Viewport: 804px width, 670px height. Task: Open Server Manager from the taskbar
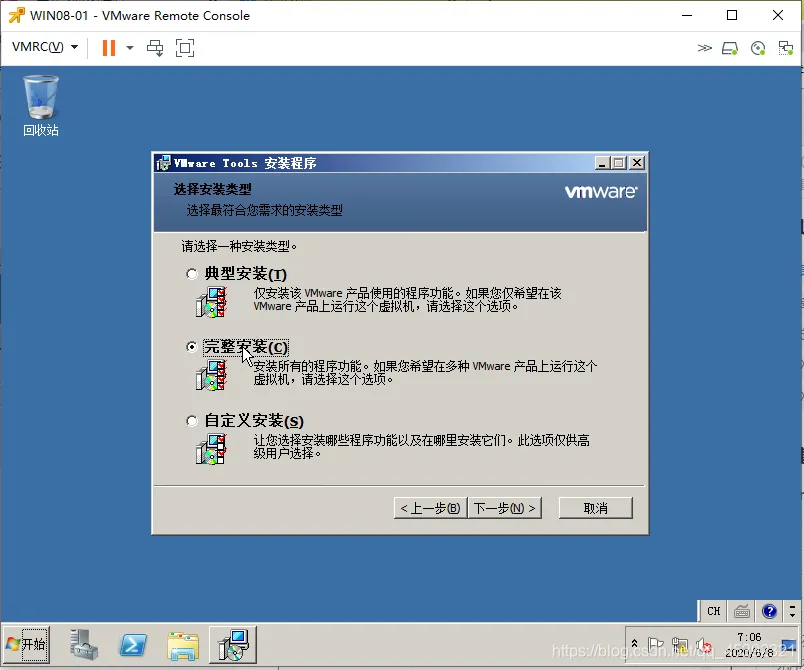[84, 644]
